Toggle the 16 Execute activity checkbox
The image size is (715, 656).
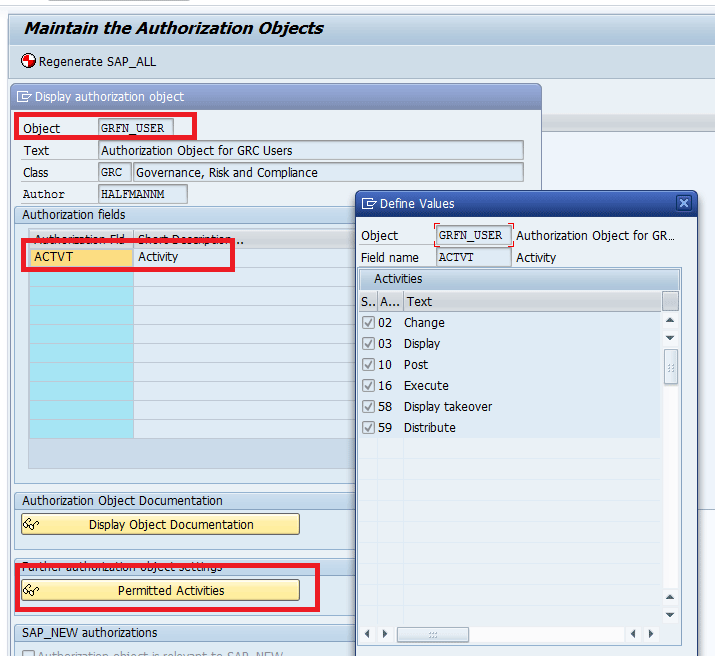coord(368,386)
